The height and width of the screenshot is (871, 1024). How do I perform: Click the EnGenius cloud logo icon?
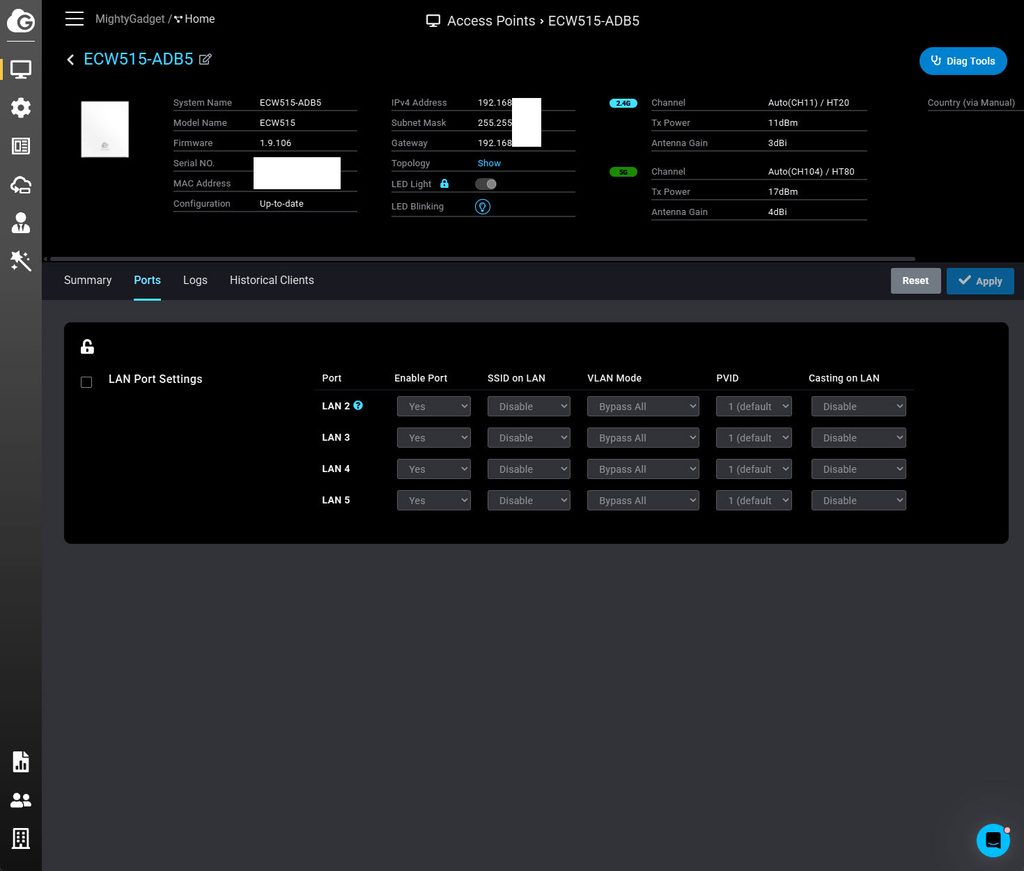[x=20, y=21]
